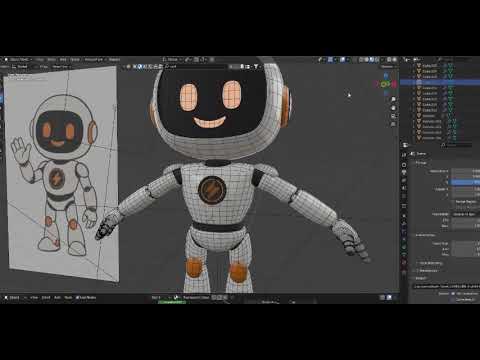Open the View Layer properties tab
480x360 pixels.
(404, 180)
